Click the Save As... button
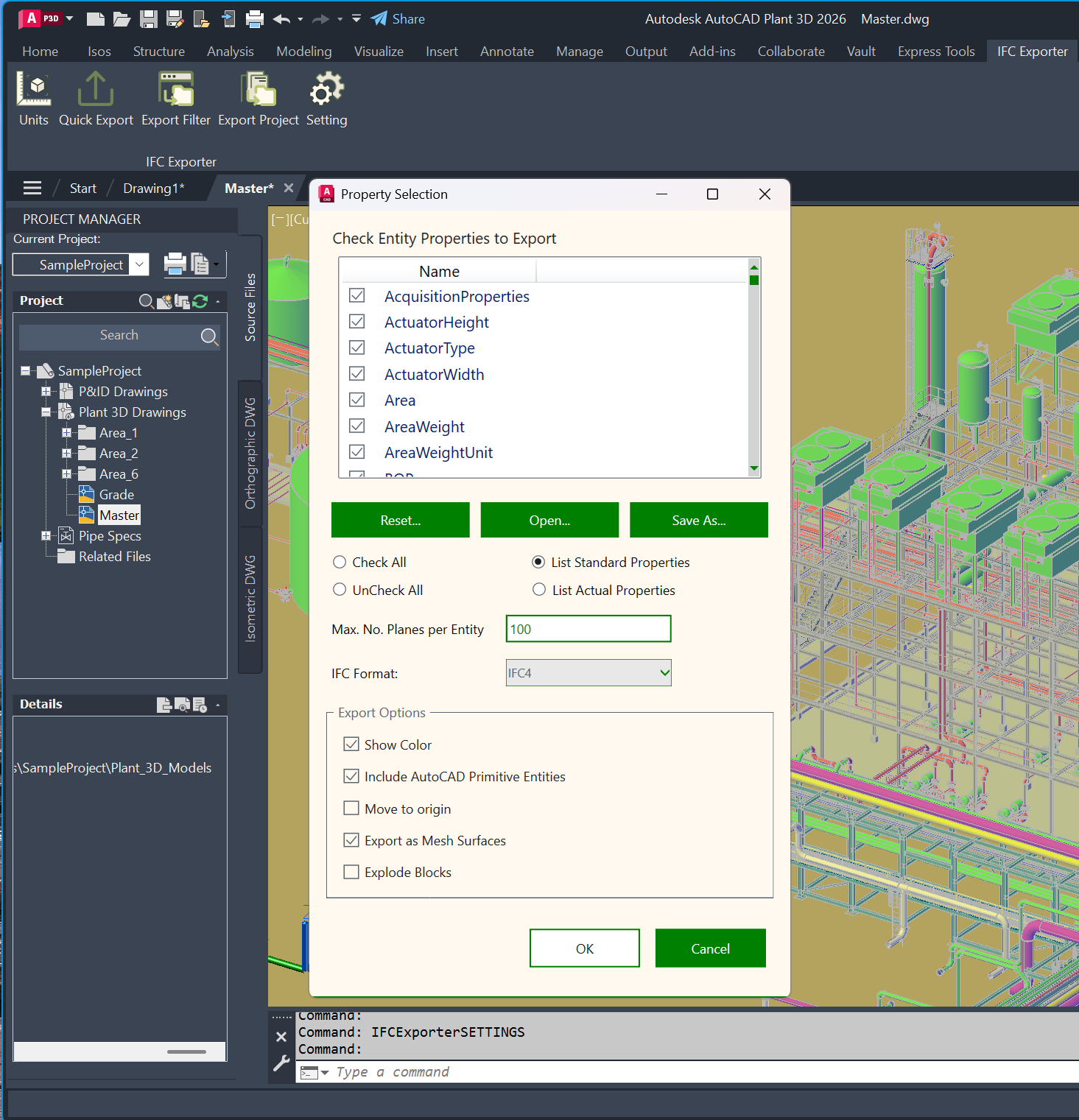This screenshot has width=1079, height=1120. click(x=698, y=521)
